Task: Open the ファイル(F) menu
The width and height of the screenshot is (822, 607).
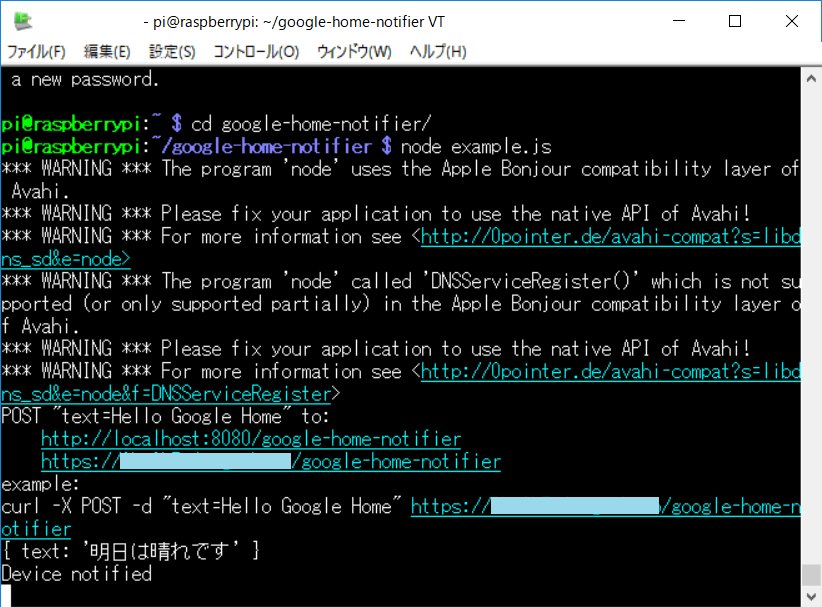Action: [x=36, y=51]
